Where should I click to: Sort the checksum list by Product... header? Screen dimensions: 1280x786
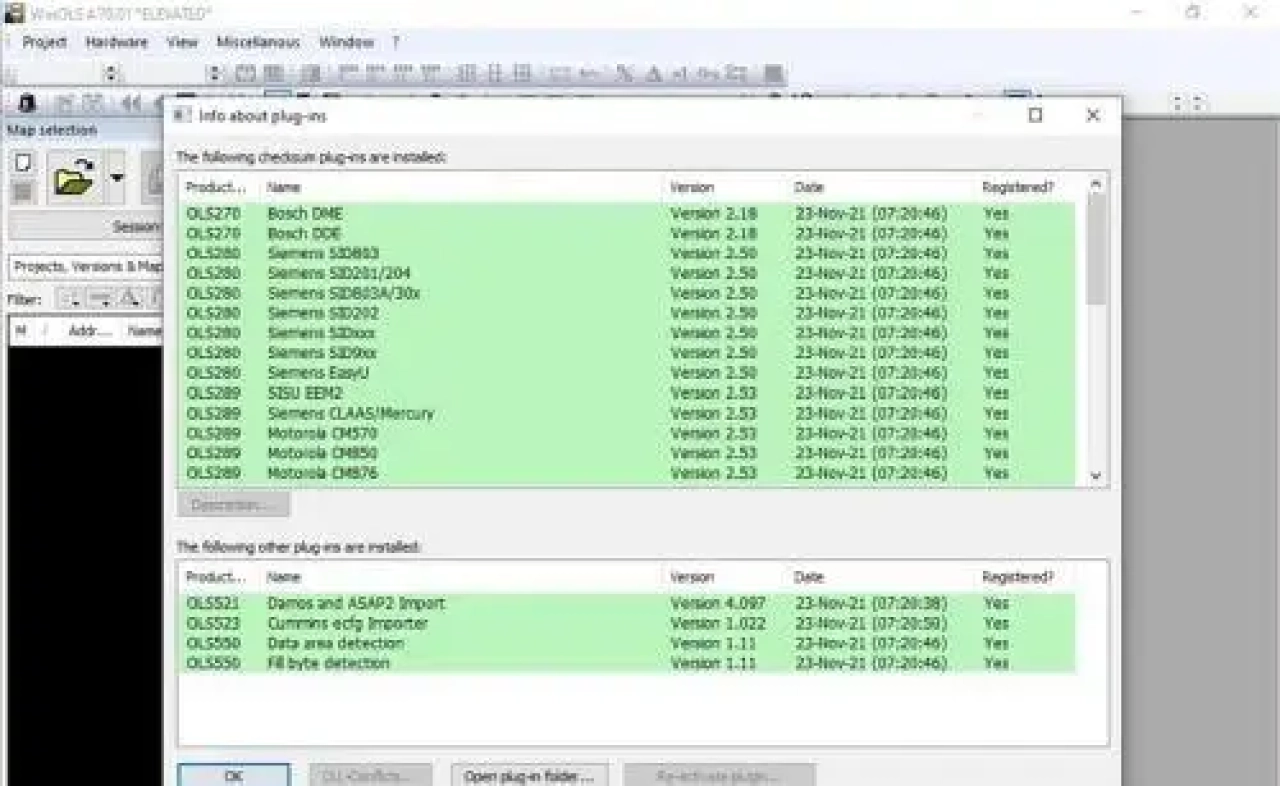[220, 187]
